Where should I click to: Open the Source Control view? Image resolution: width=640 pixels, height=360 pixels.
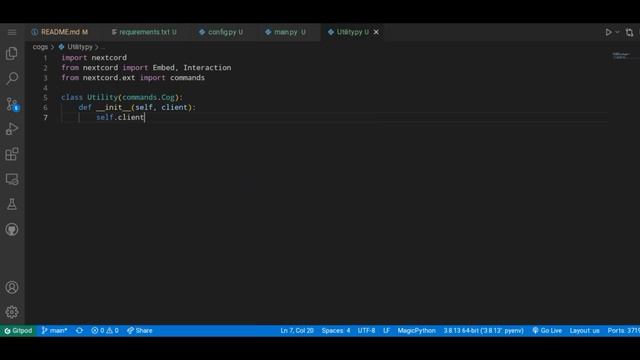(12, 104)
